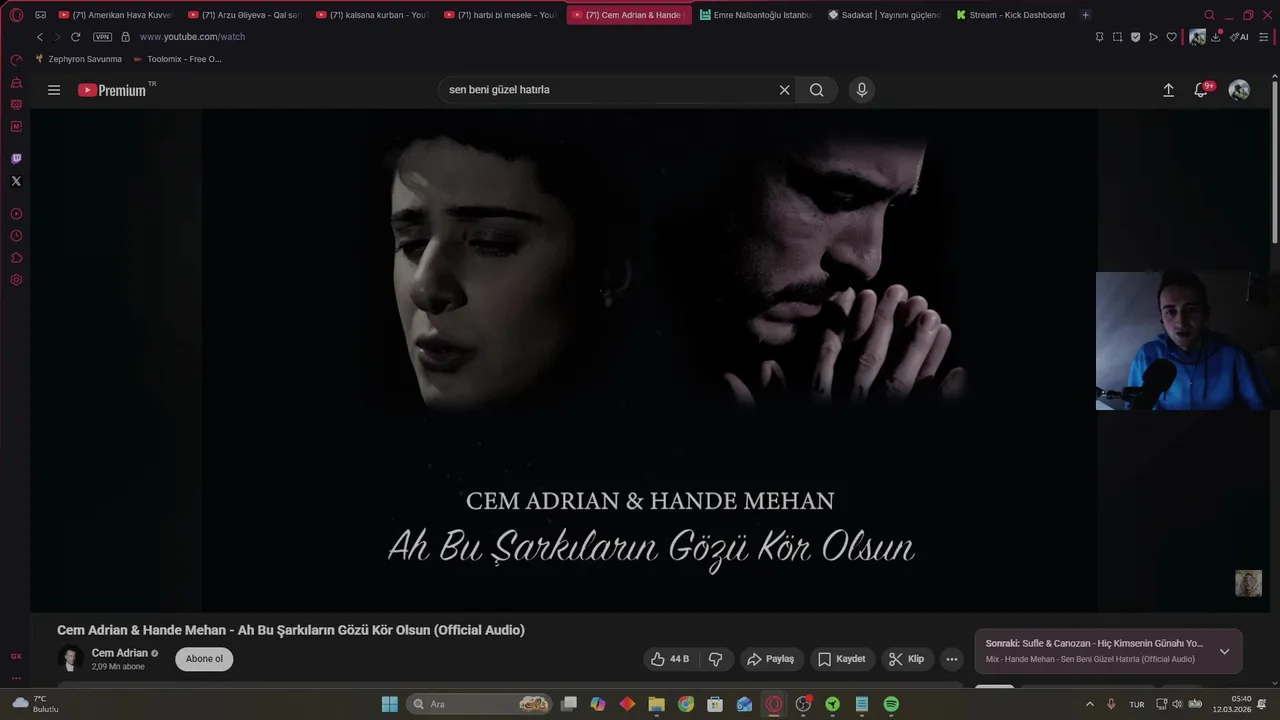Go back with the browser back arrow
Image resolution: width=1280 pixels, height=720 pixels.
tap(40, 37)
